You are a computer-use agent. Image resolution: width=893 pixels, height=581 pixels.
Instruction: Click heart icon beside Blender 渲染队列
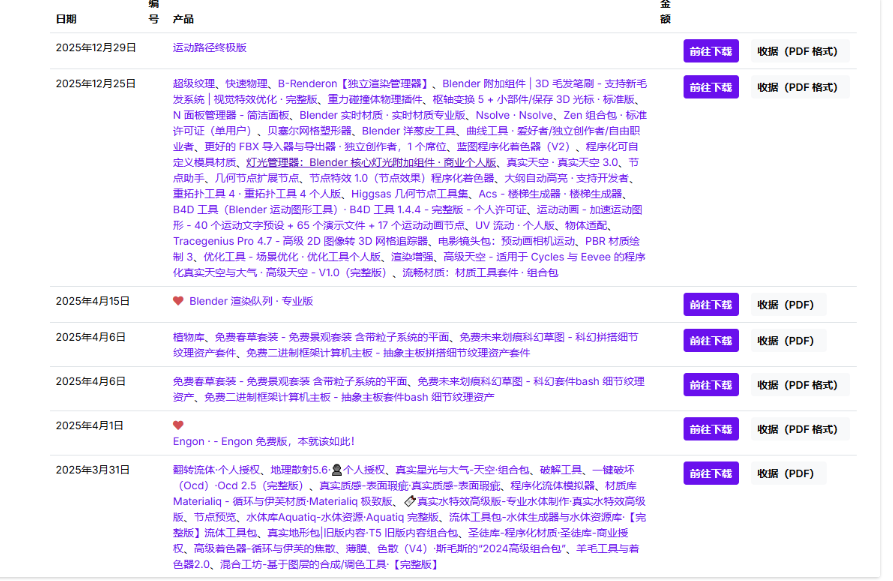(x=178, y=301)
